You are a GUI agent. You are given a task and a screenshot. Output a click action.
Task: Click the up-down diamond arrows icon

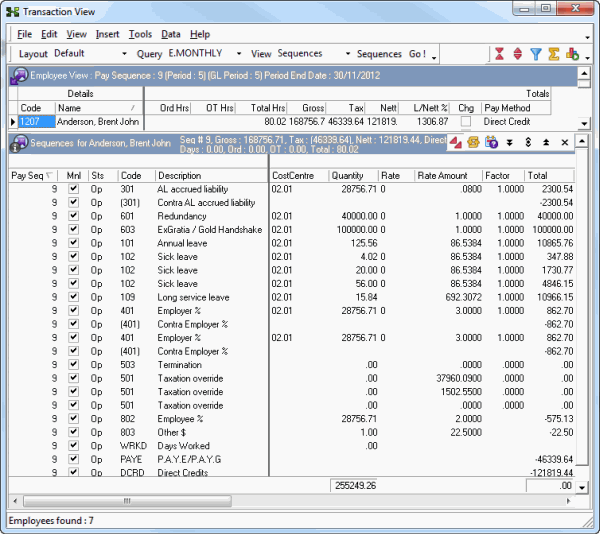pyautogui.click(x=528, y=143)
